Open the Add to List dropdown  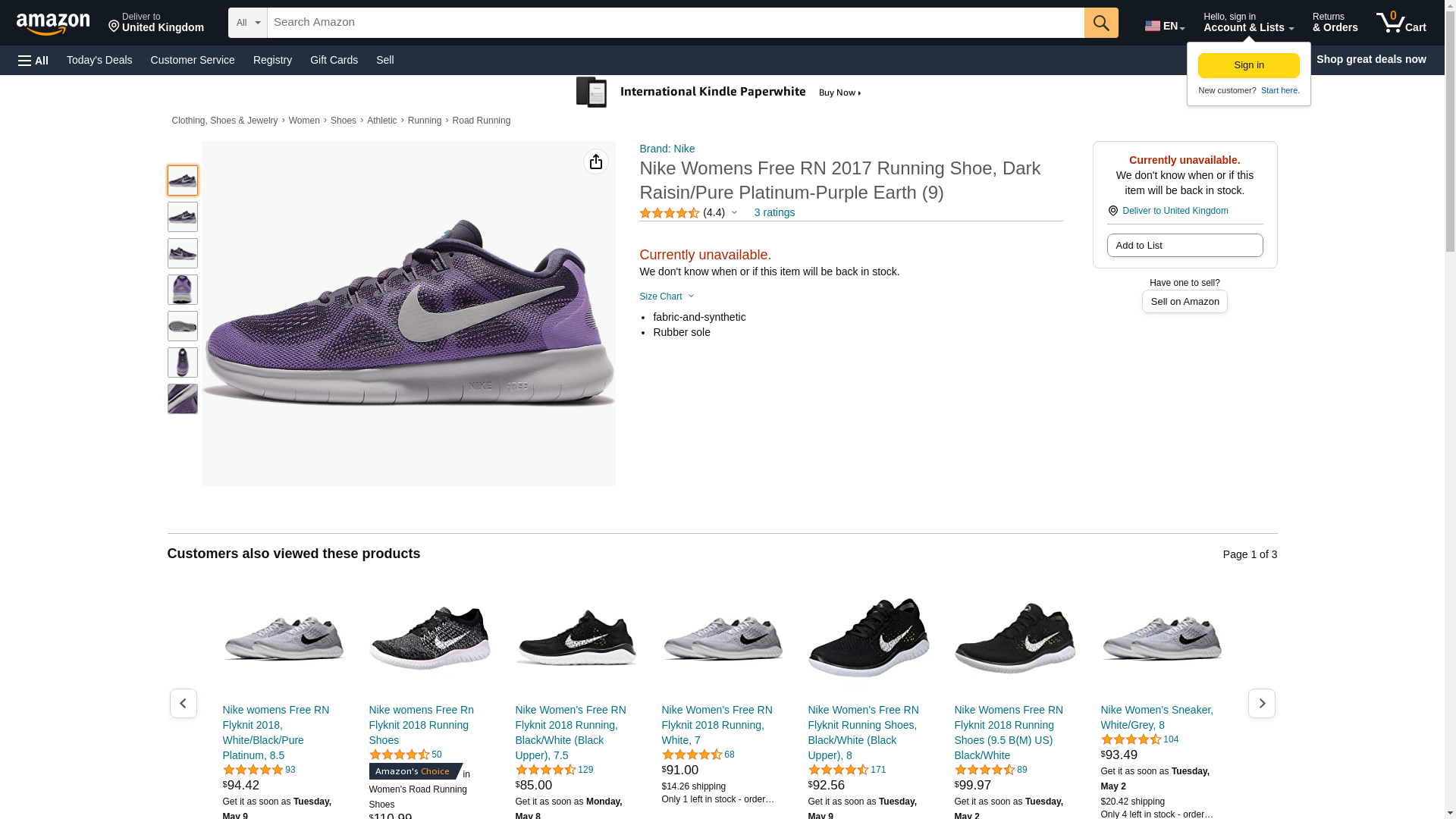pos(1185,246)
